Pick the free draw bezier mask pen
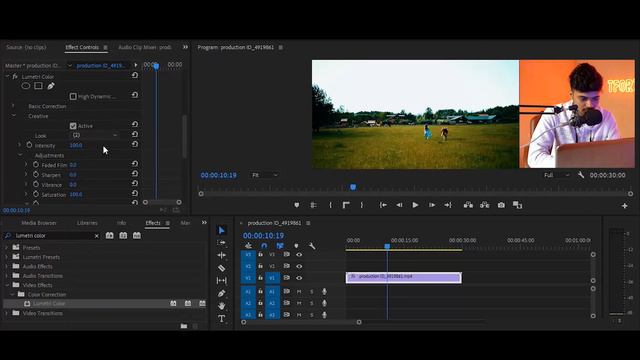This screenshot has width=640, height=360. click(x=51, y=86)
